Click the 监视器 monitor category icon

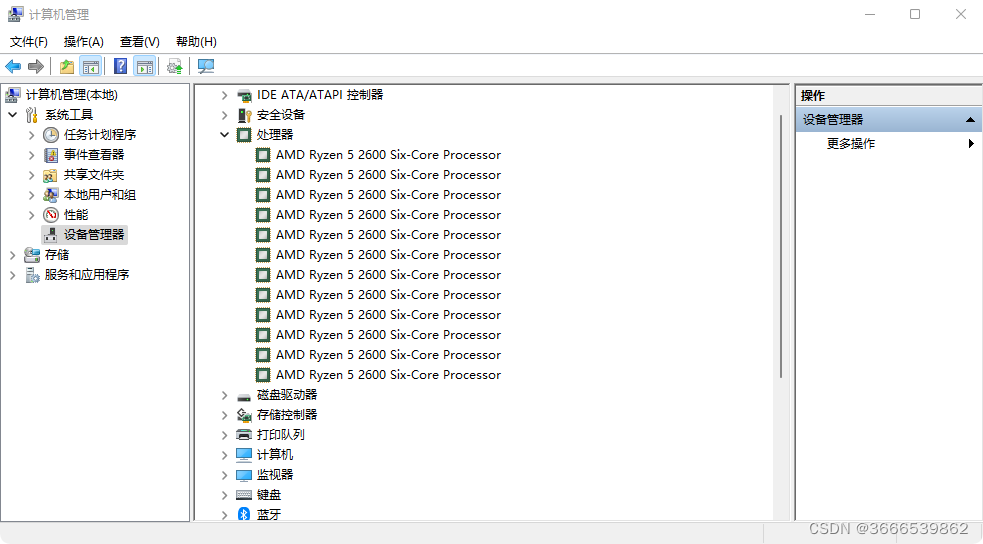(244, 475)
